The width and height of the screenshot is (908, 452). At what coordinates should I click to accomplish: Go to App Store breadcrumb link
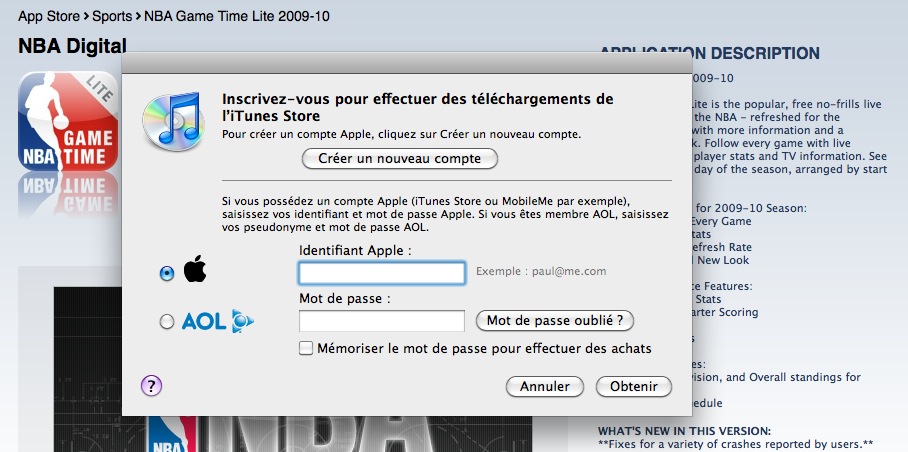pyautogui.click(x=49, y=16)
